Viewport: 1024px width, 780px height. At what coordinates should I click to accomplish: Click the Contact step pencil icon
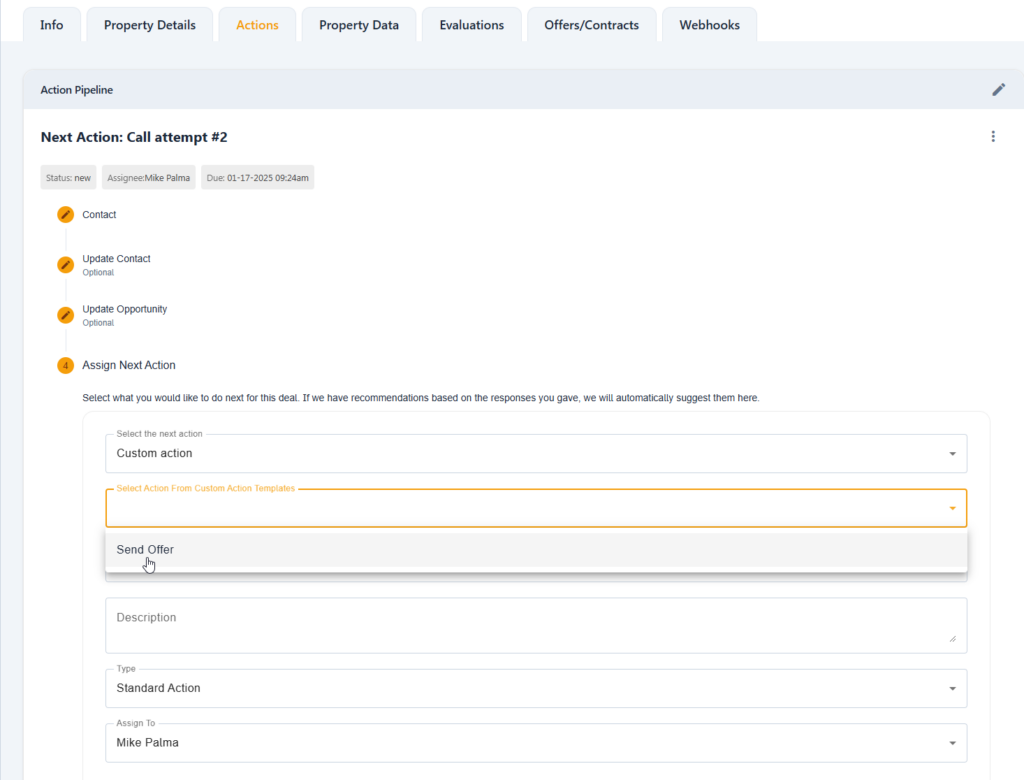66,215
